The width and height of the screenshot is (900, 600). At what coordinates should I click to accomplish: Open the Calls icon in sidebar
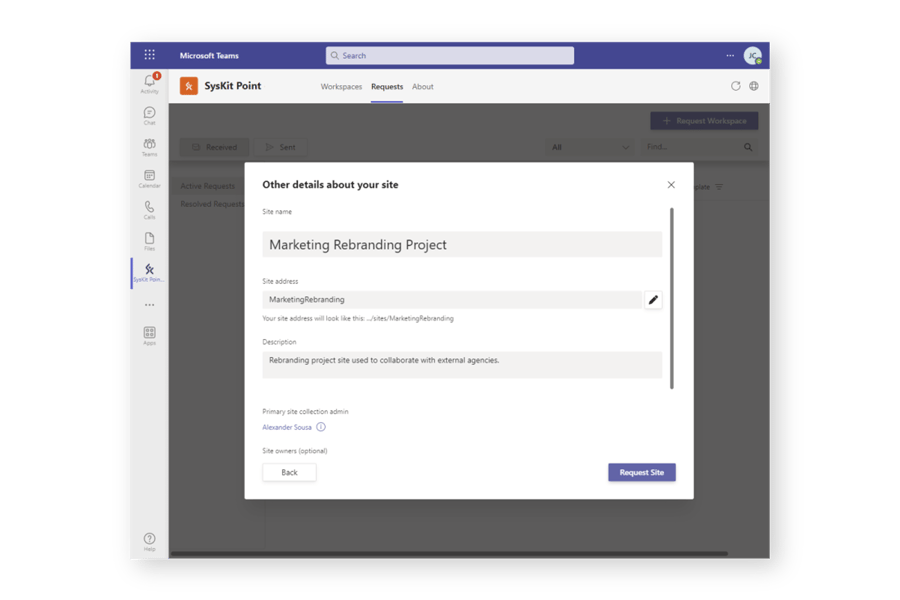pyautogui.click(x=149, y=210)
